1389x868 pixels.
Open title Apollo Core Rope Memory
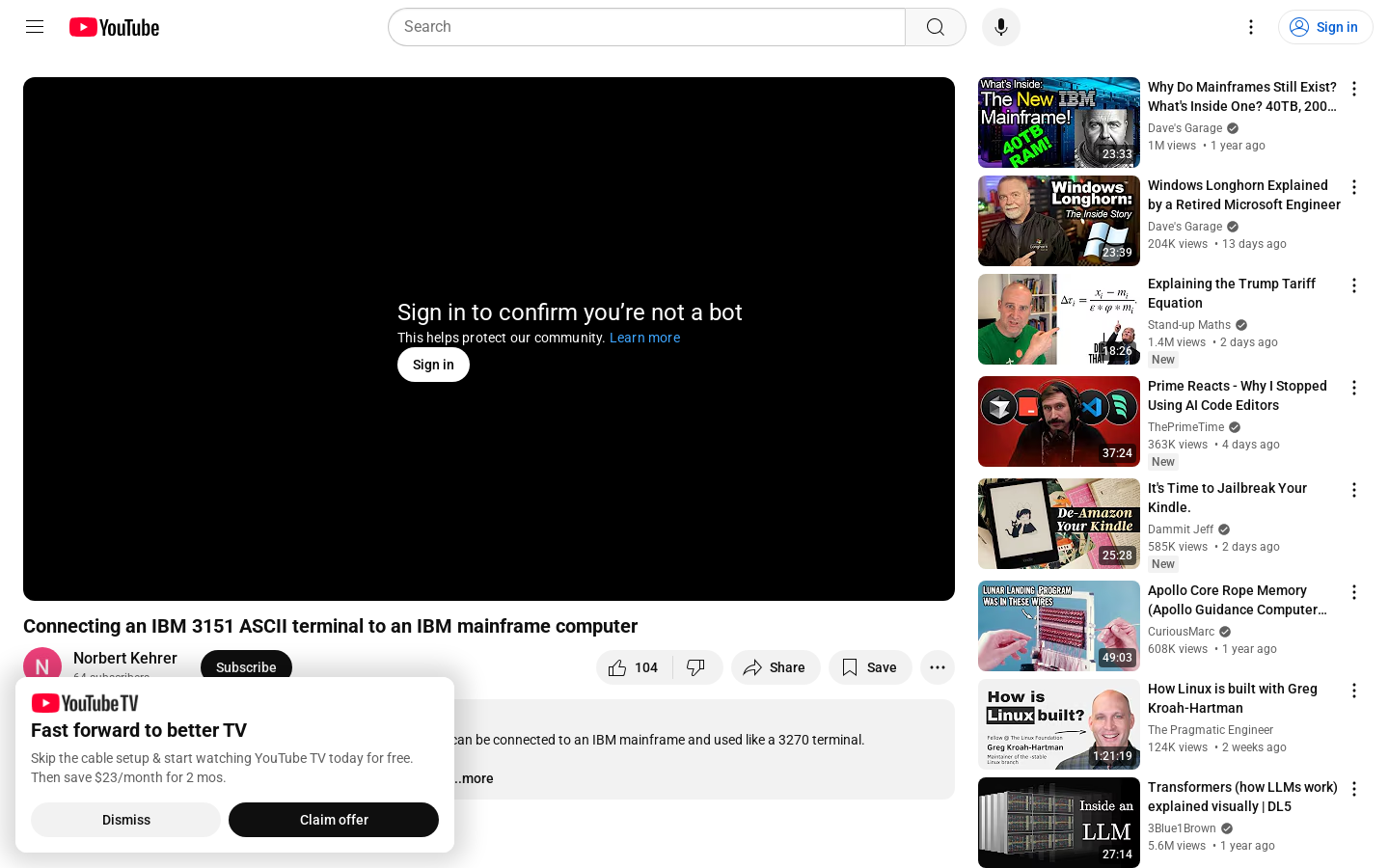pos(1238,600)
